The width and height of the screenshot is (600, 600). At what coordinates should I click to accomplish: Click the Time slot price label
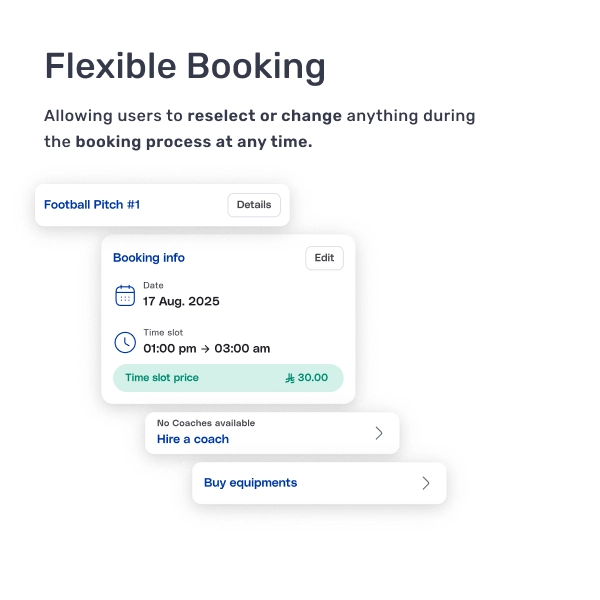click(162, 378)
